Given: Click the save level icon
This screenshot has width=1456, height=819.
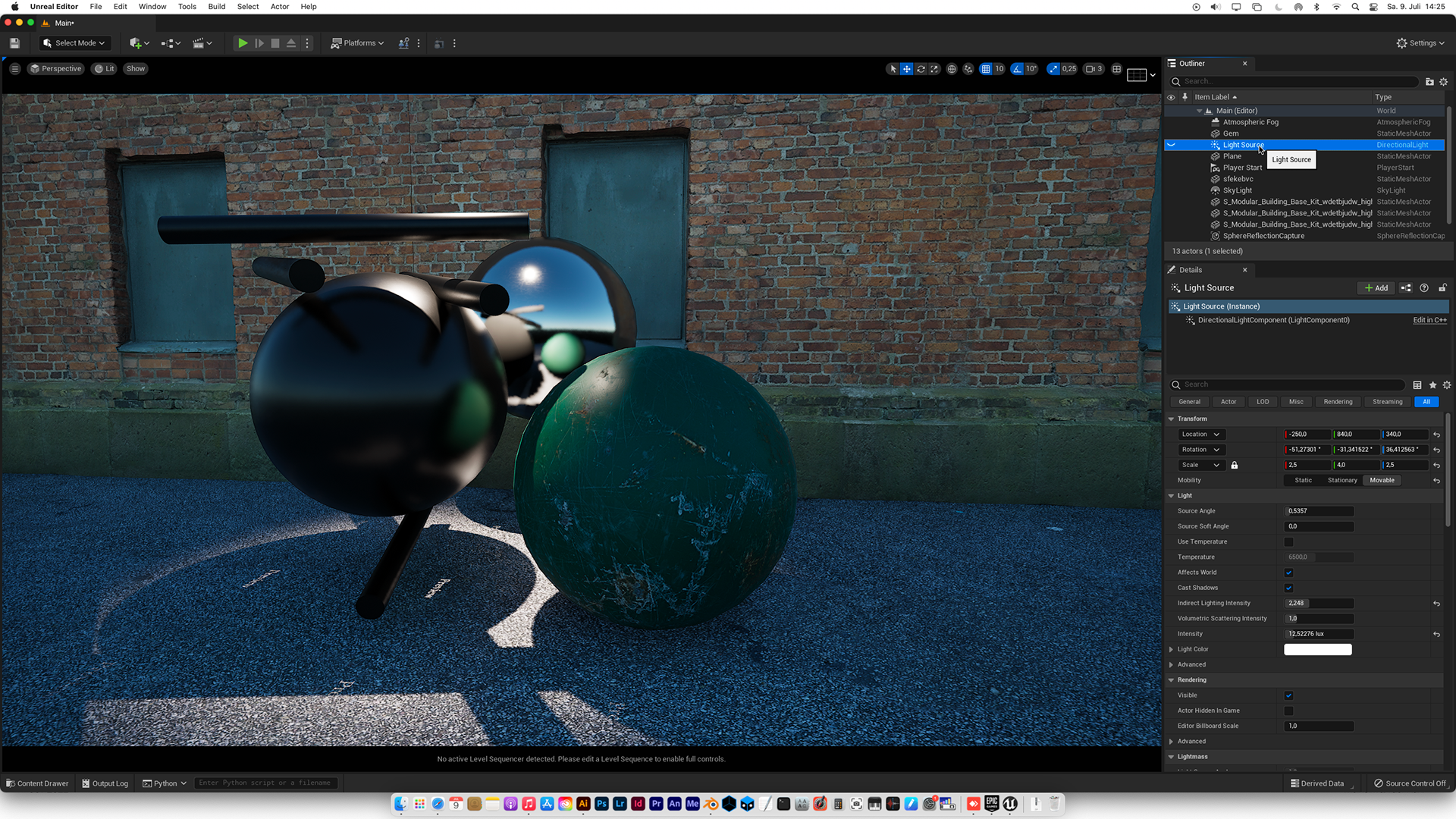Looking at the screenshot, I should point(14,43).
